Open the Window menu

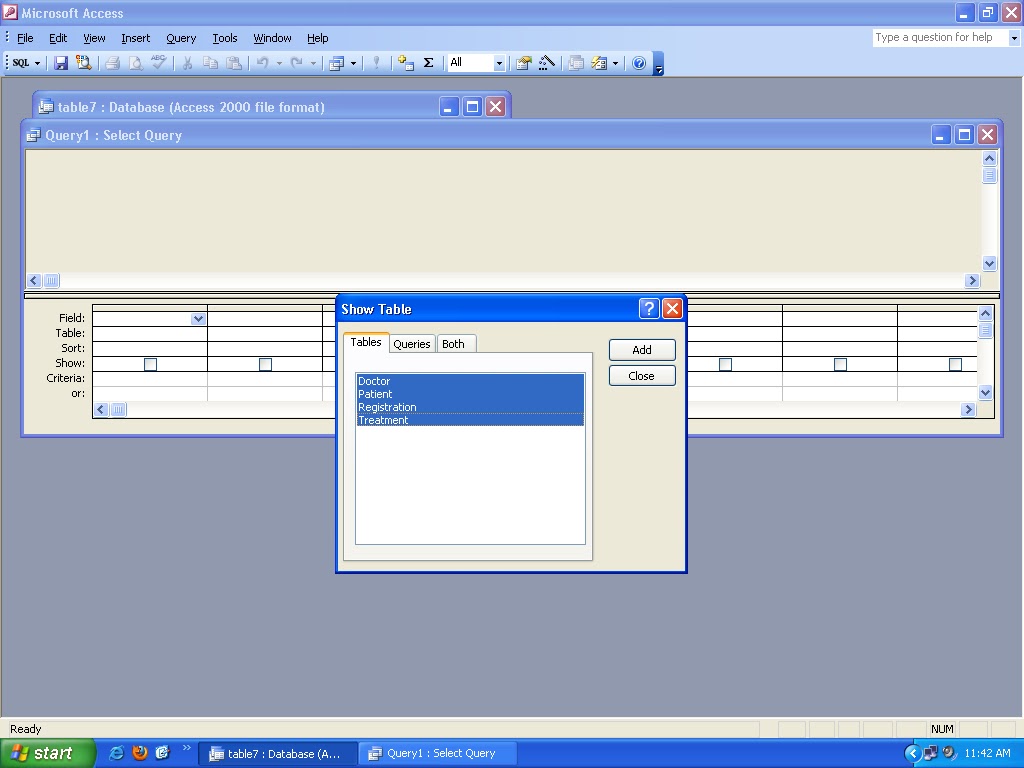272,38
